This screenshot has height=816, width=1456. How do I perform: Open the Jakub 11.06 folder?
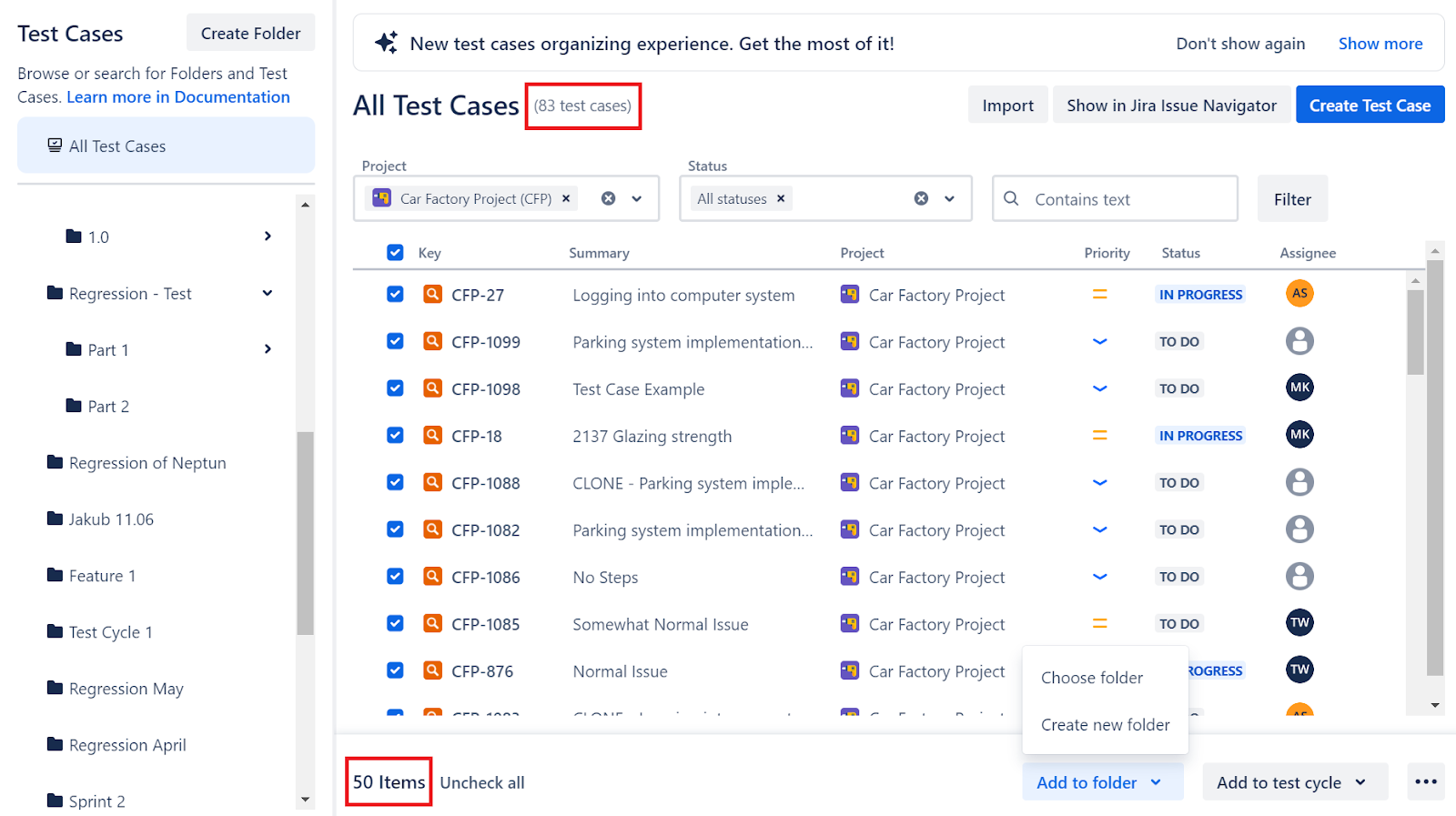click(x=111, y=519)
